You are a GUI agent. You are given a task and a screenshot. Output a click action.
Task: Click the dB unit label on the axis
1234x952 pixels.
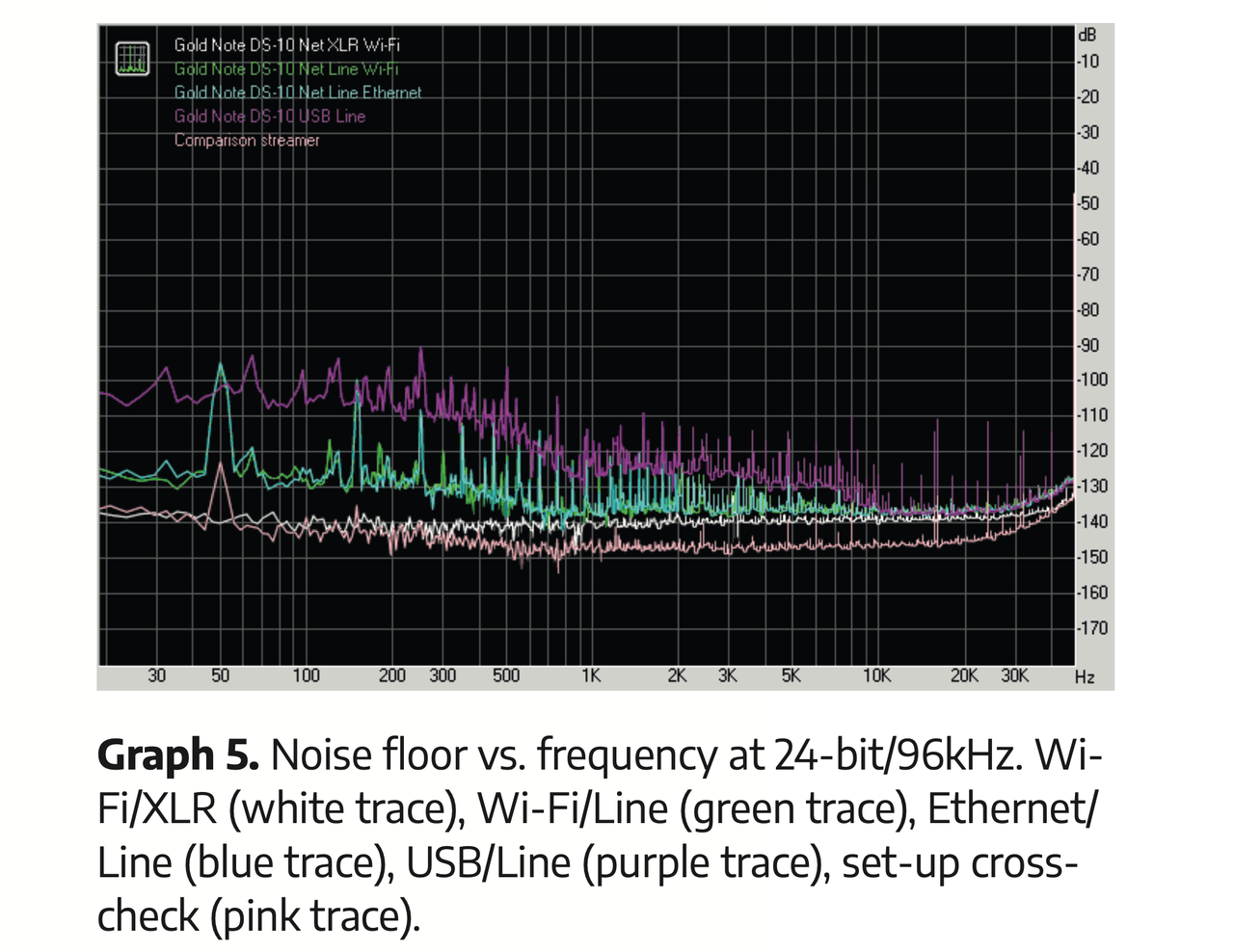coord(1087,35)
